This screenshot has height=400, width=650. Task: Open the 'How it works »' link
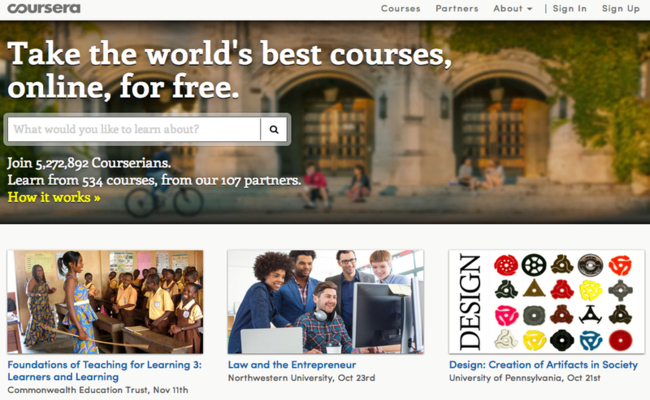(x=54, y=197)
